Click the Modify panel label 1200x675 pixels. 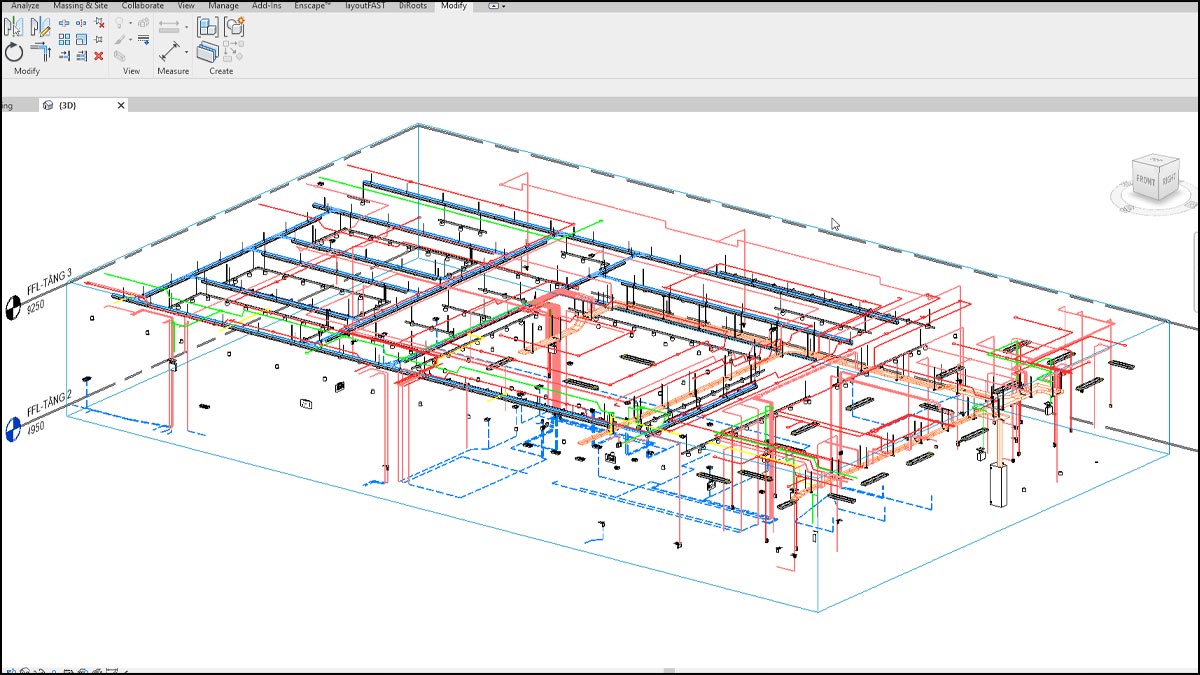click(x=27, y=71)
